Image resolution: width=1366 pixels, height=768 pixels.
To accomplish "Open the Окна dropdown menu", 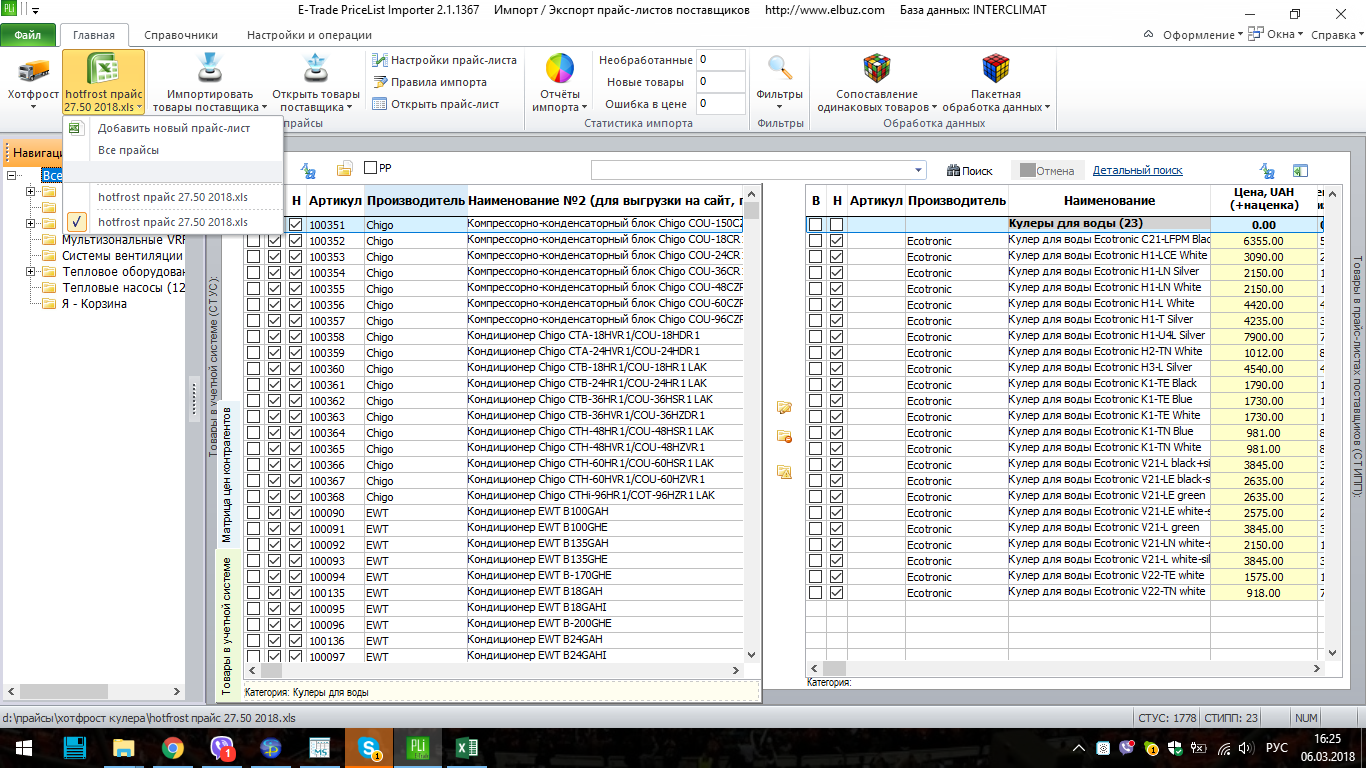I will click(1278, 34).
